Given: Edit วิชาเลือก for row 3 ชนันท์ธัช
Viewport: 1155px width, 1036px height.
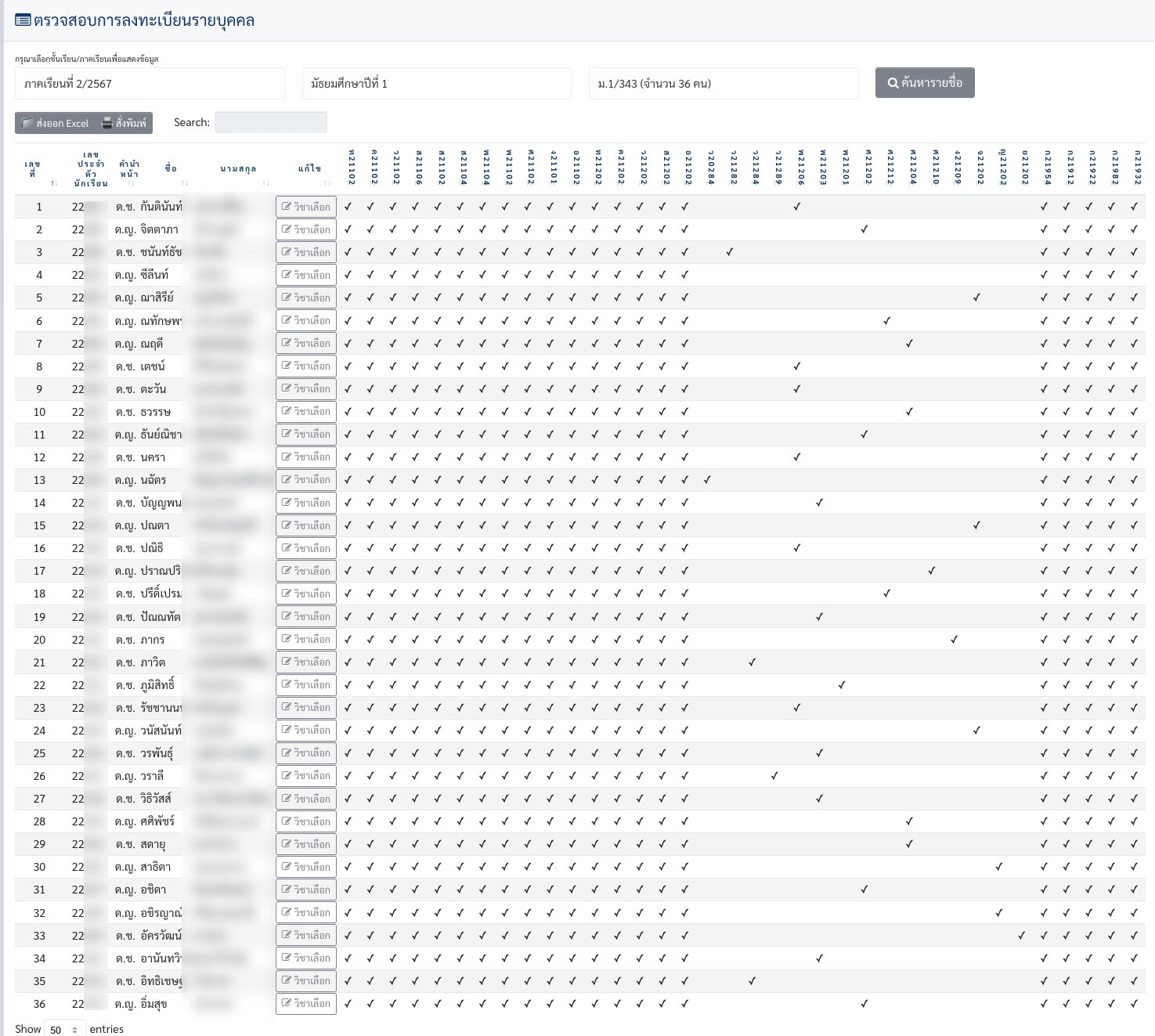Looking at the screenshot, I should pyautogui.click(x=306, y=252).
